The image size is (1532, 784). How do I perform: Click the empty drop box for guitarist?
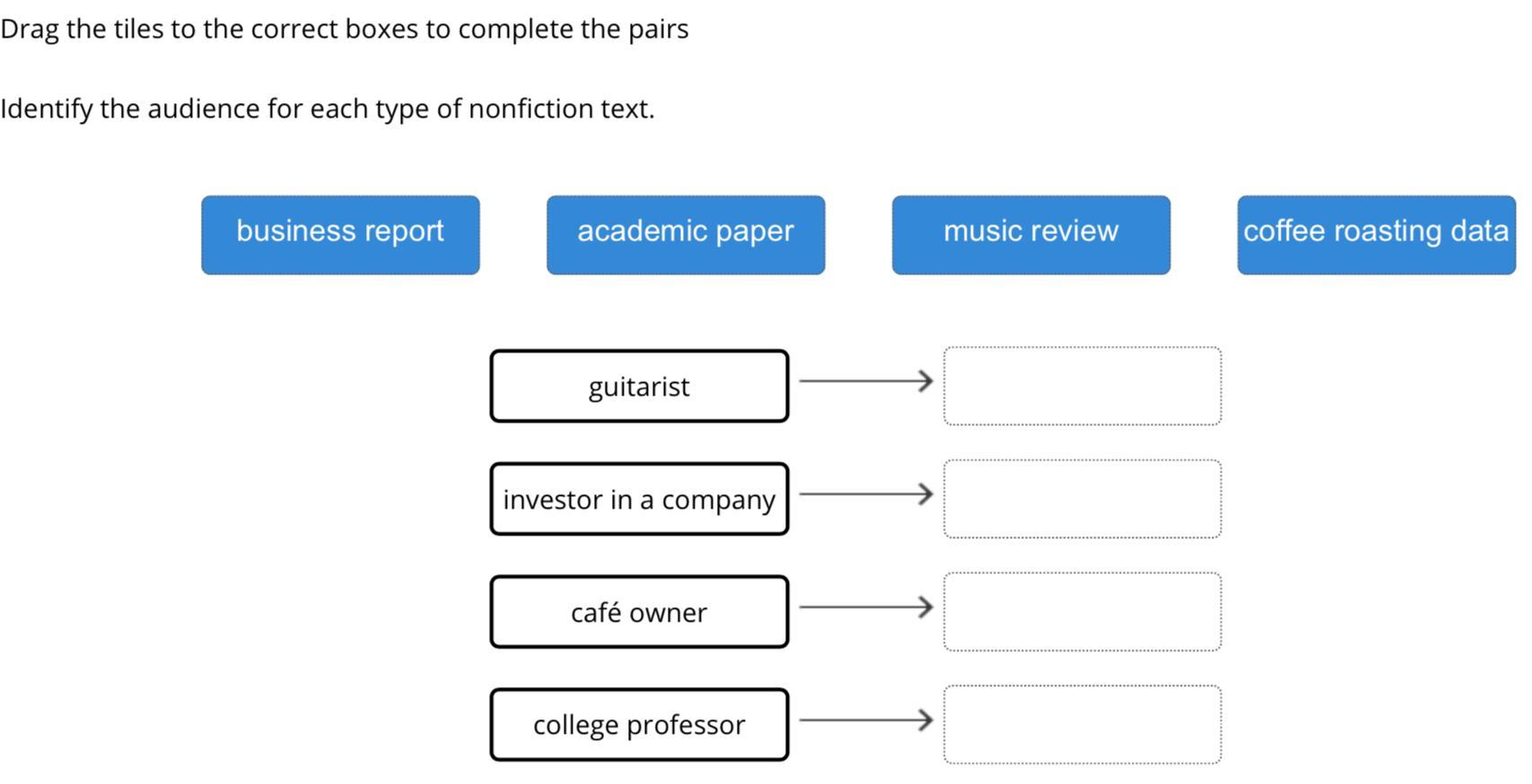(1081, 387)
